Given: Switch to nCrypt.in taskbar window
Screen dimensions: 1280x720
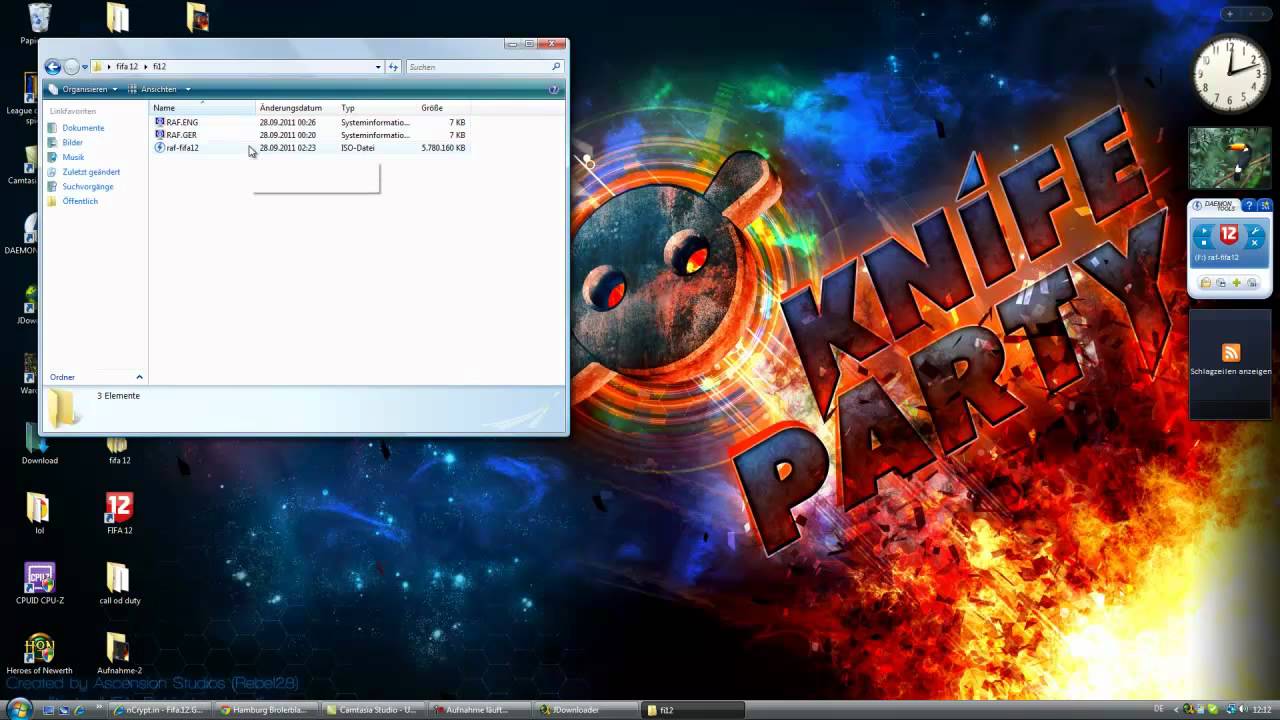Looking at the screenshot, I should (160, 710).
